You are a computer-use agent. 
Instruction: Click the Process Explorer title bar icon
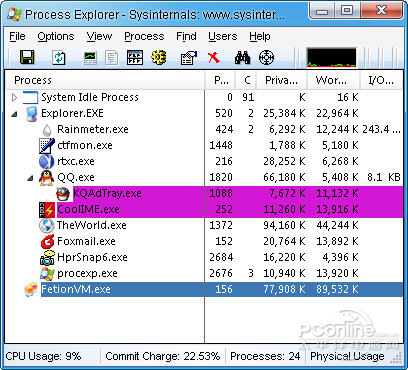[14, 14]
